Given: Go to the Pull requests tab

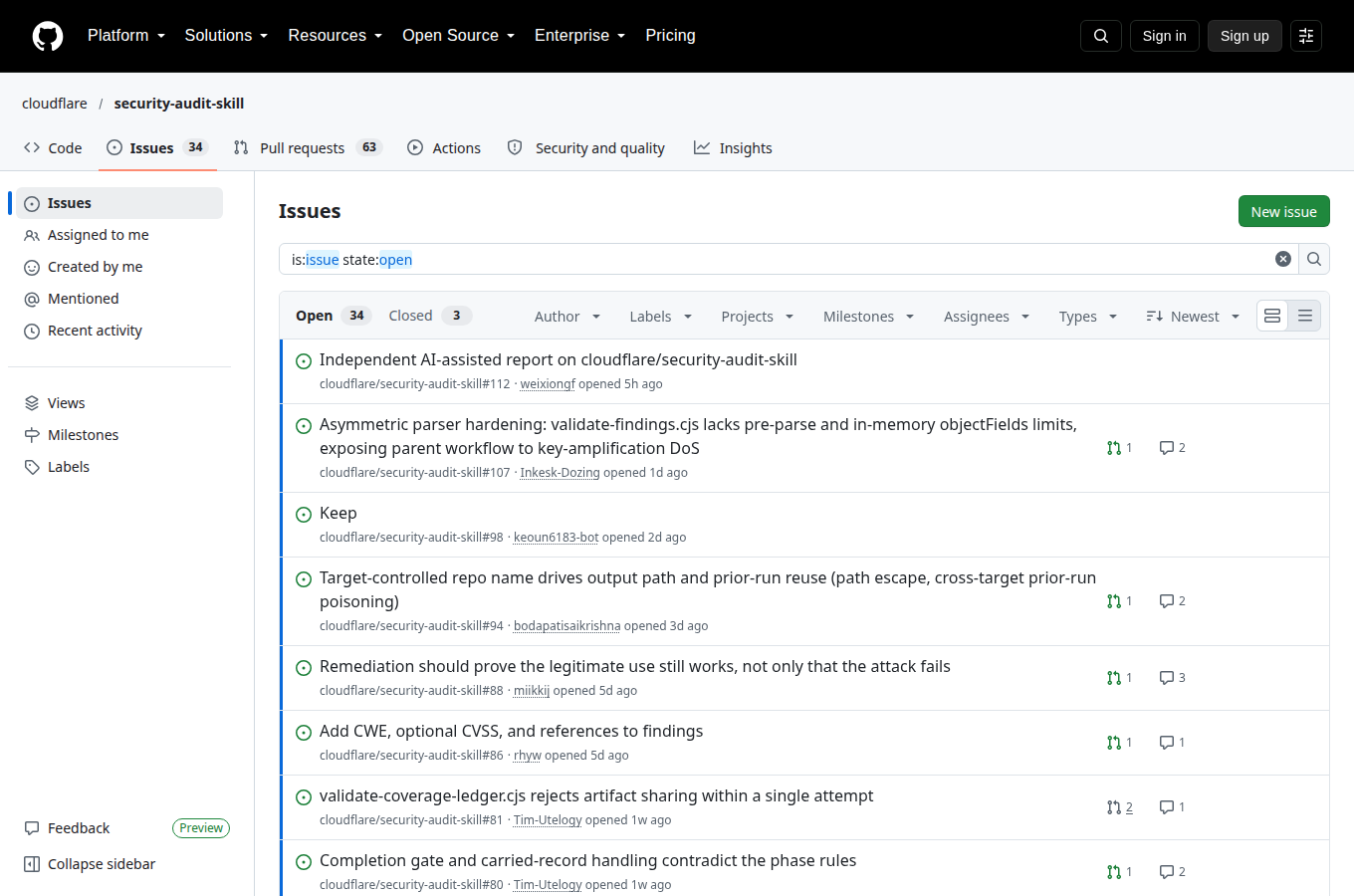Looking at the screenshot, I should (x=308, y=148).
